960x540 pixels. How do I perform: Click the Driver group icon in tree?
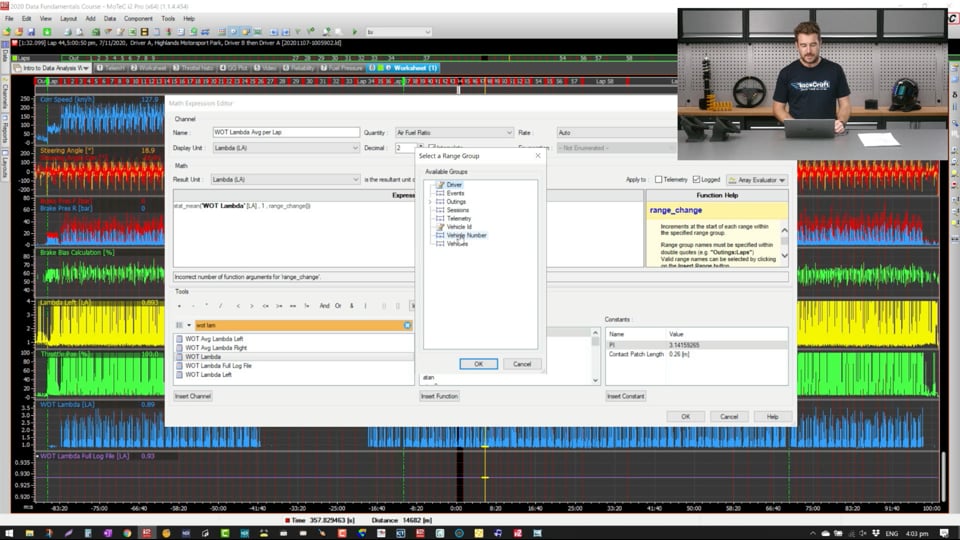pyautogui.click(x=440, y=185)
